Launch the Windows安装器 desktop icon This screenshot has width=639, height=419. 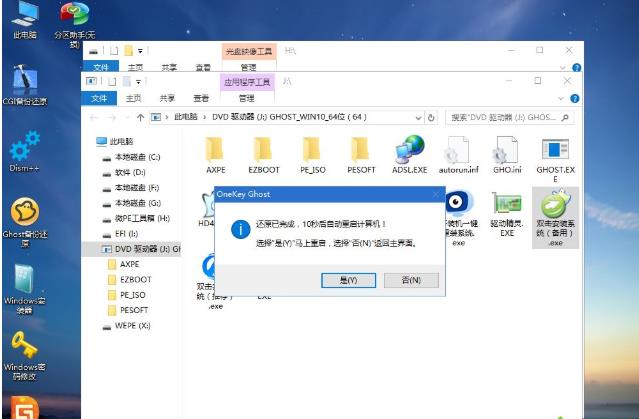[x=24, y=289]
